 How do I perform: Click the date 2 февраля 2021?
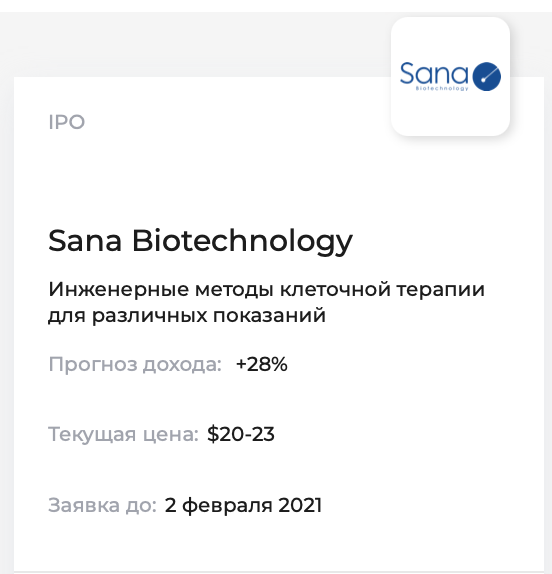tap(243, 505)
